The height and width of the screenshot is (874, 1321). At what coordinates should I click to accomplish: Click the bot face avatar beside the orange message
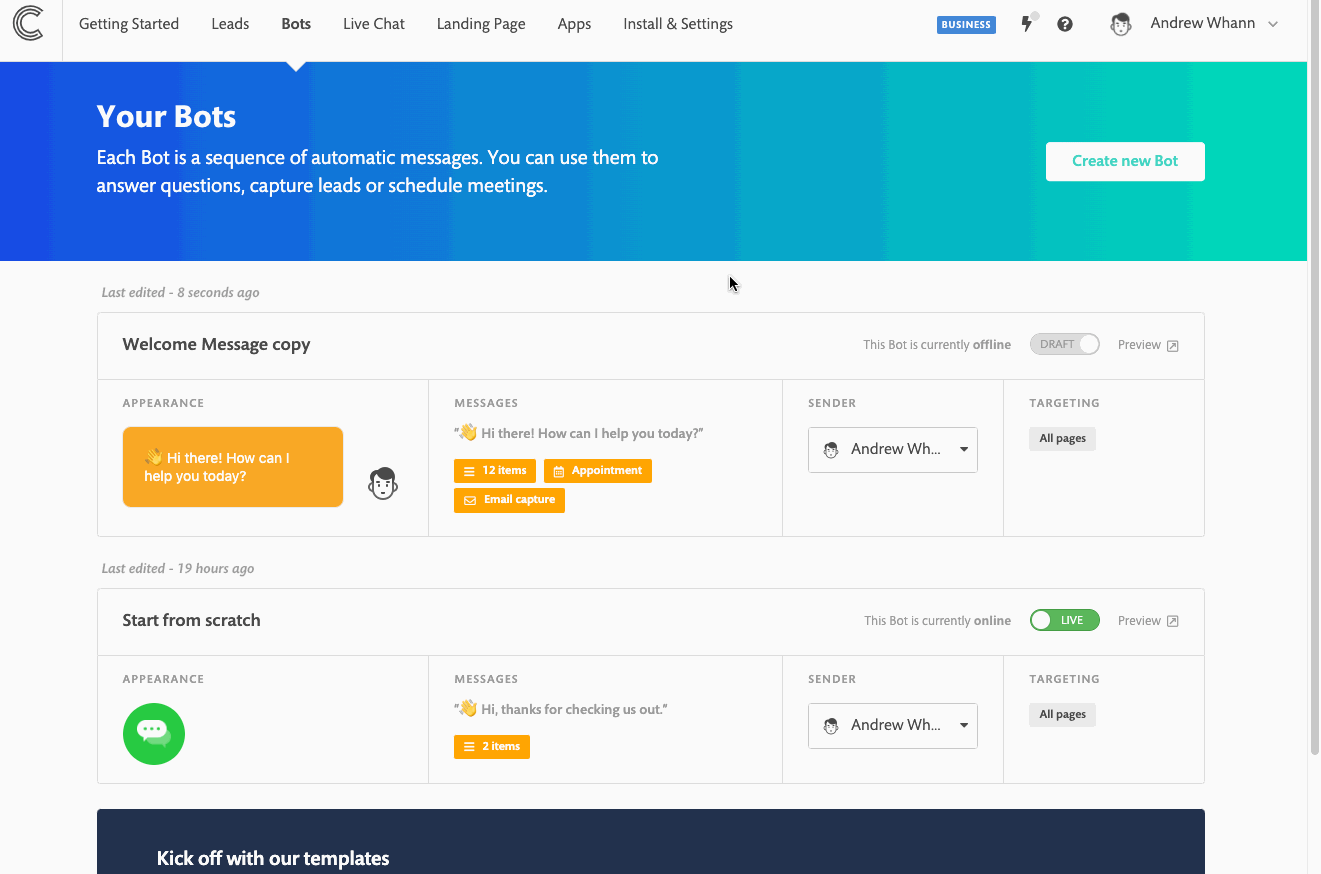pyautogui.click(x=382, y=483)
